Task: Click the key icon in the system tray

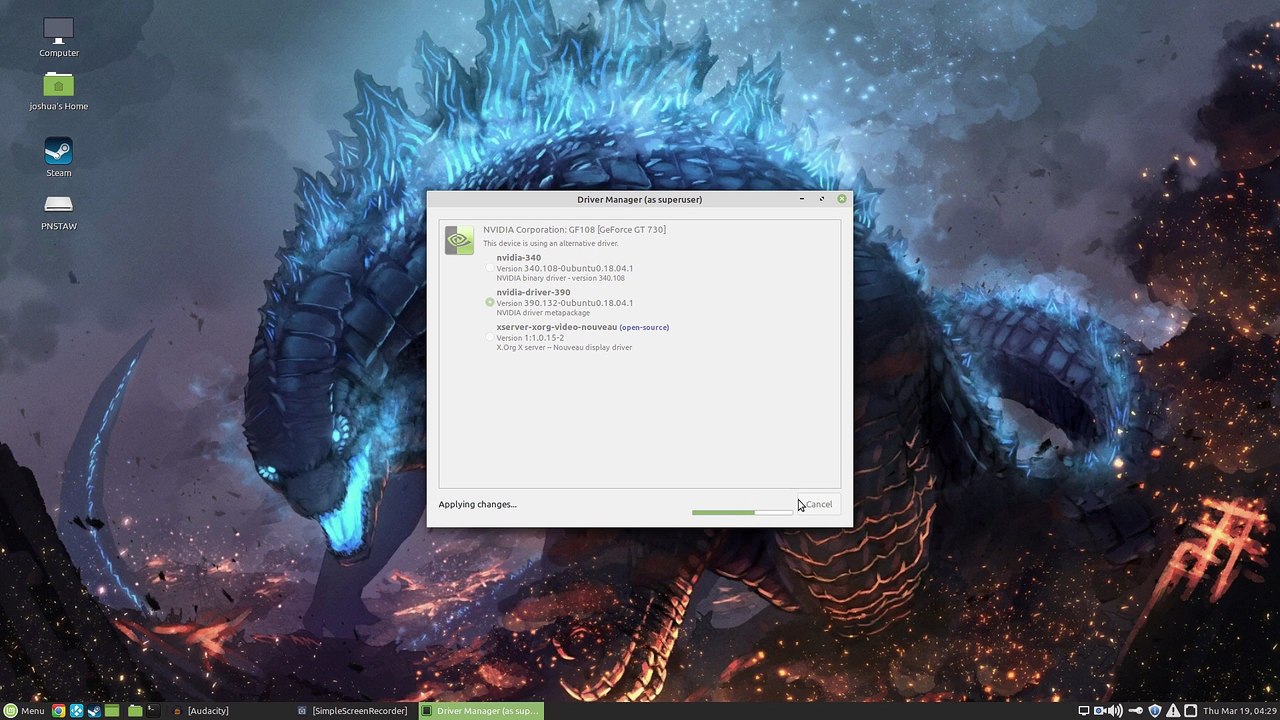Action: pos(1137,711)
